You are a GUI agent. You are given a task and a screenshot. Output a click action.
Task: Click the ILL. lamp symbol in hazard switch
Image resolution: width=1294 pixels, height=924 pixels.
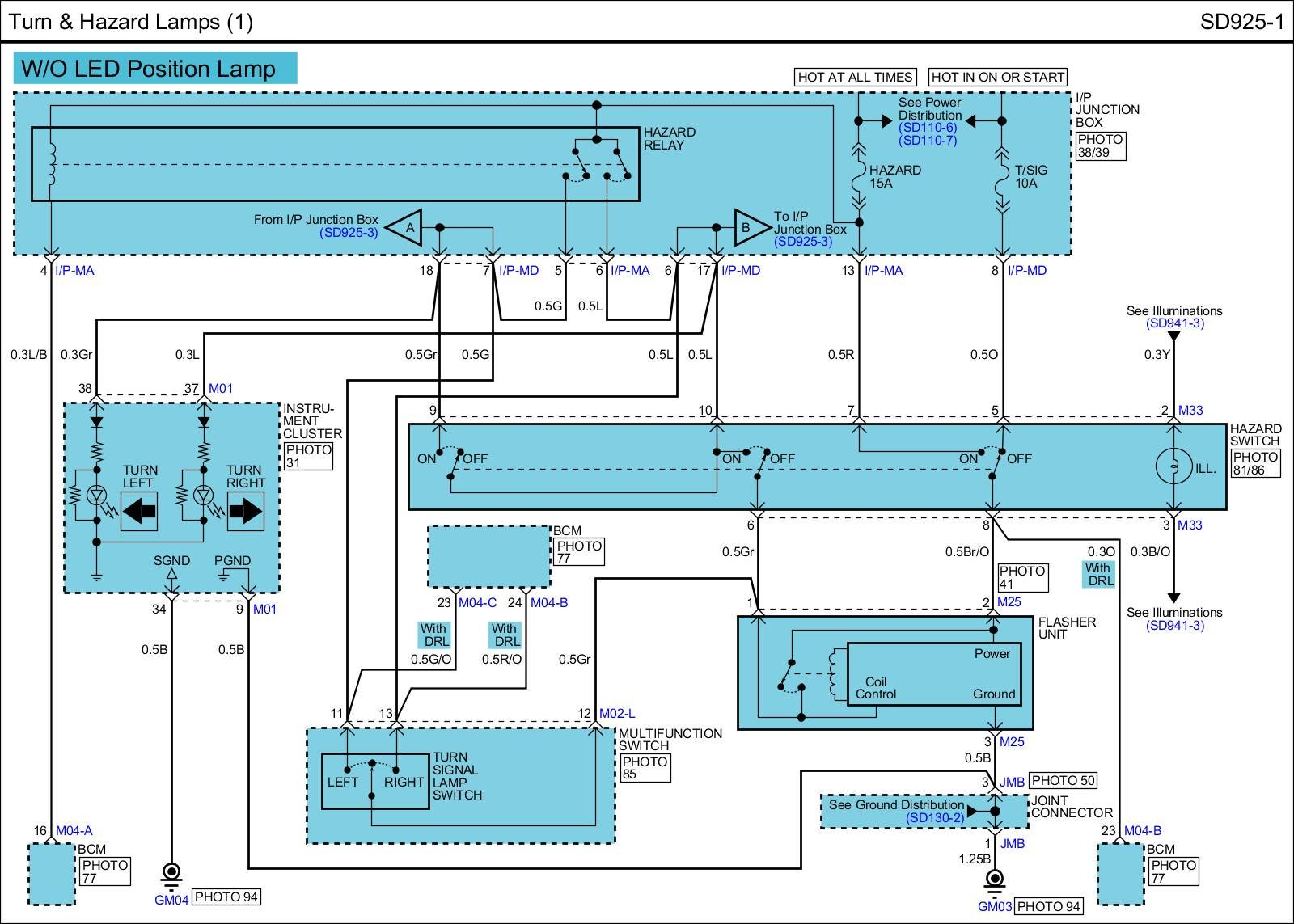click(1173, 467)
